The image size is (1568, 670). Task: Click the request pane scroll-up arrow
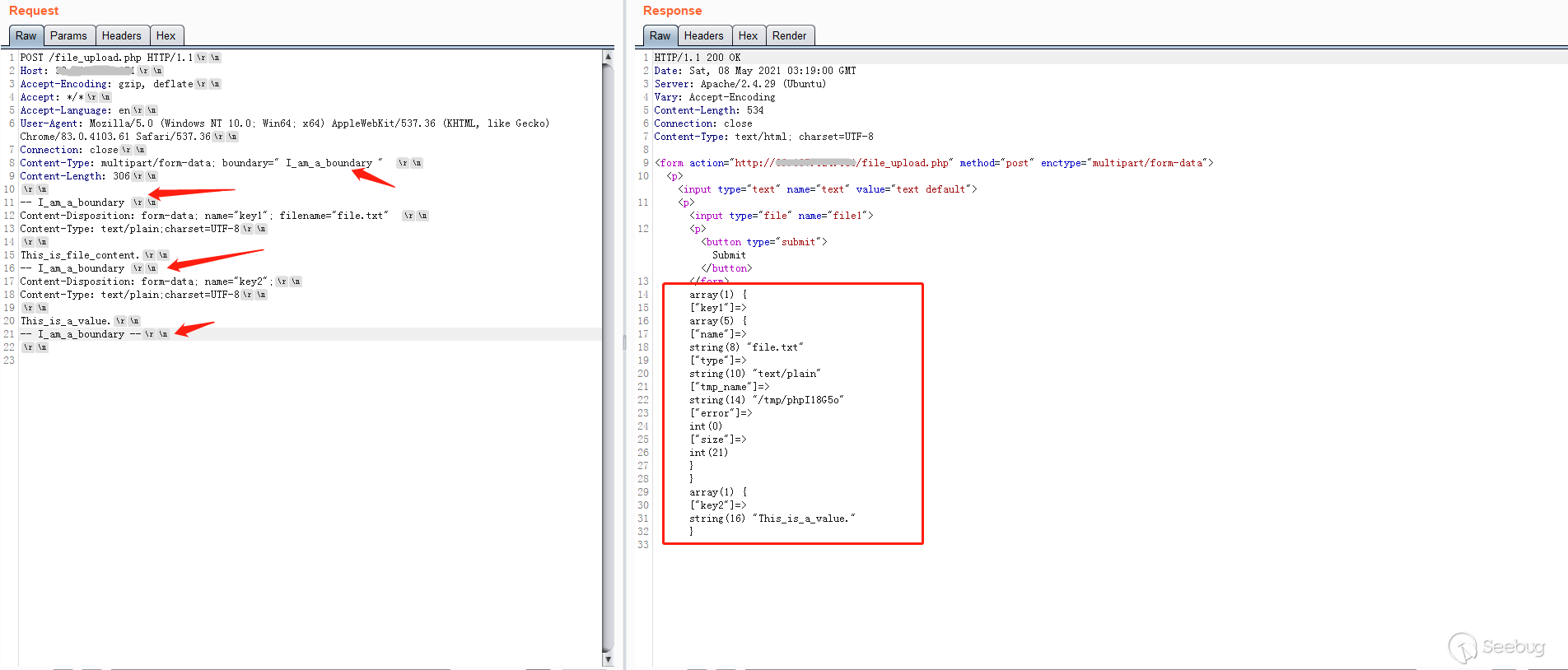click(608, 57)
